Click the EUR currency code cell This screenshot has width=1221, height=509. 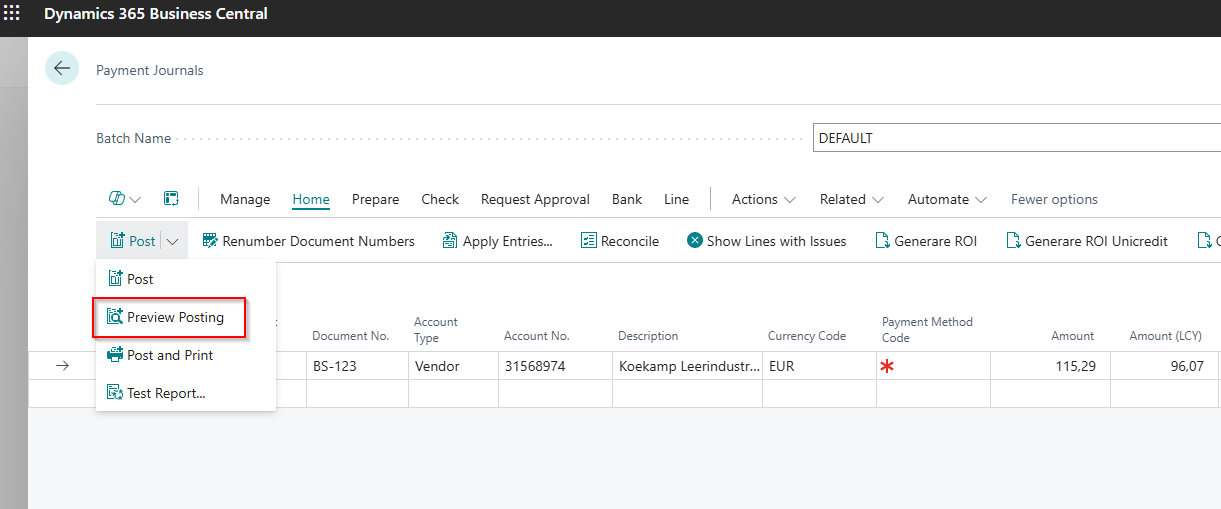pyautogui.click(x=819, y=366)
